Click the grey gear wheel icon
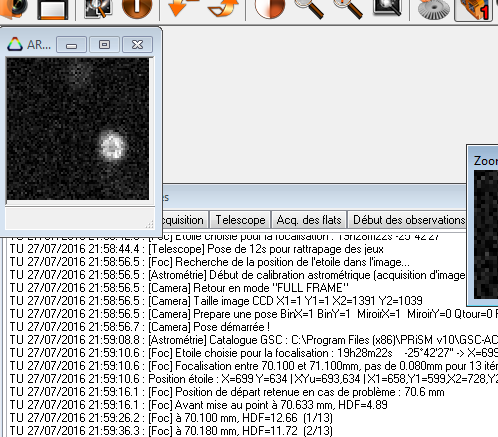This screenshot has height=437, width=498. 433,9
